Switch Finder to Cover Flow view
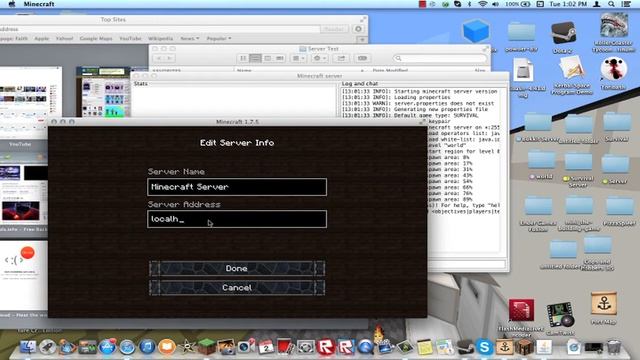 (280, 58)
